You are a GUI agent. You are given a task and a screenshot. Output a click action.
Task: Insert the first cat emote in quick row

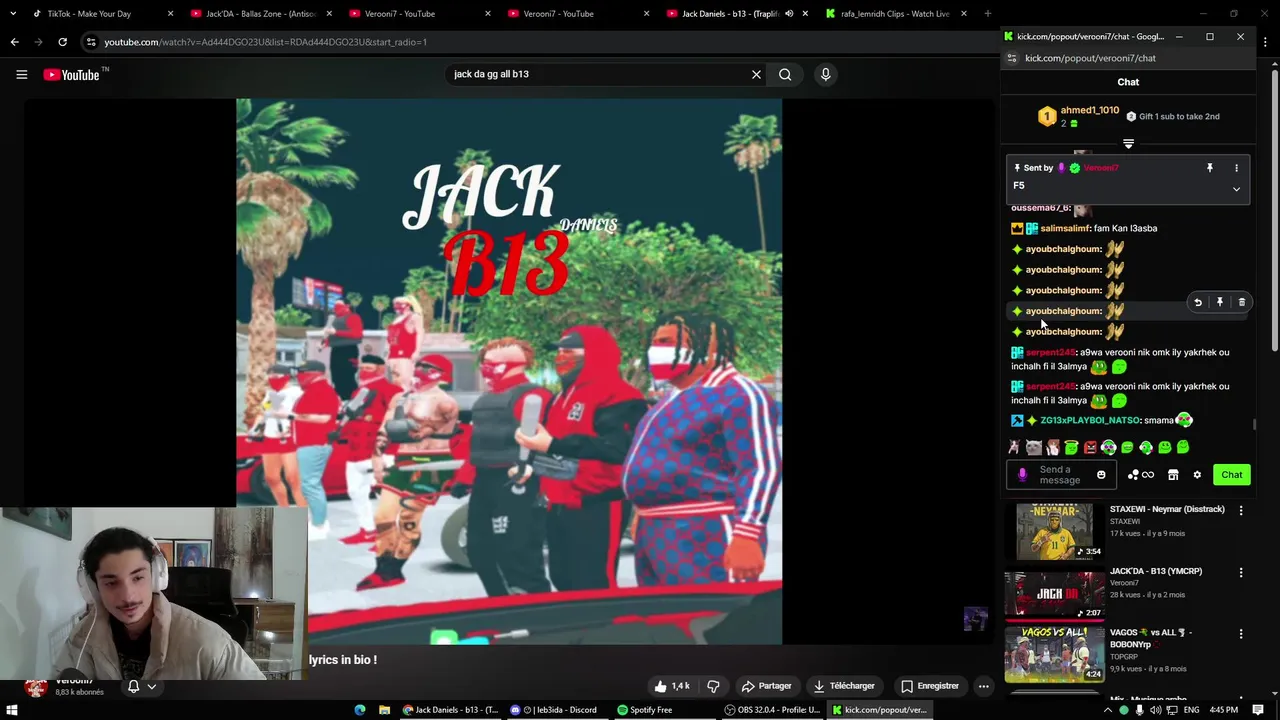point(1014,447)
